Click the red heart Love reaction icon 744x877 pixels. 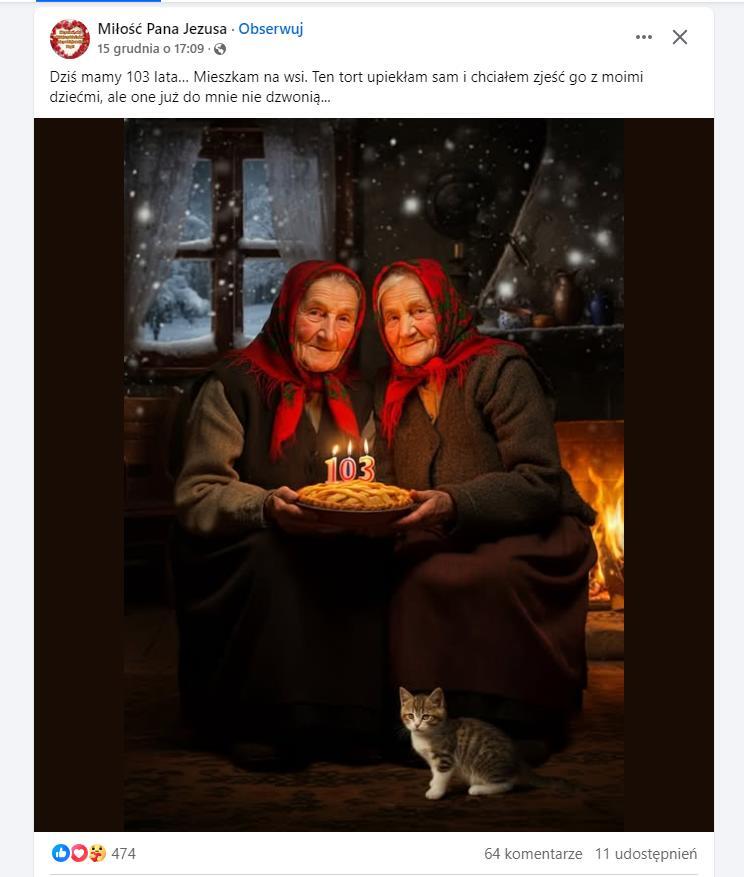(x=79, y=853)
